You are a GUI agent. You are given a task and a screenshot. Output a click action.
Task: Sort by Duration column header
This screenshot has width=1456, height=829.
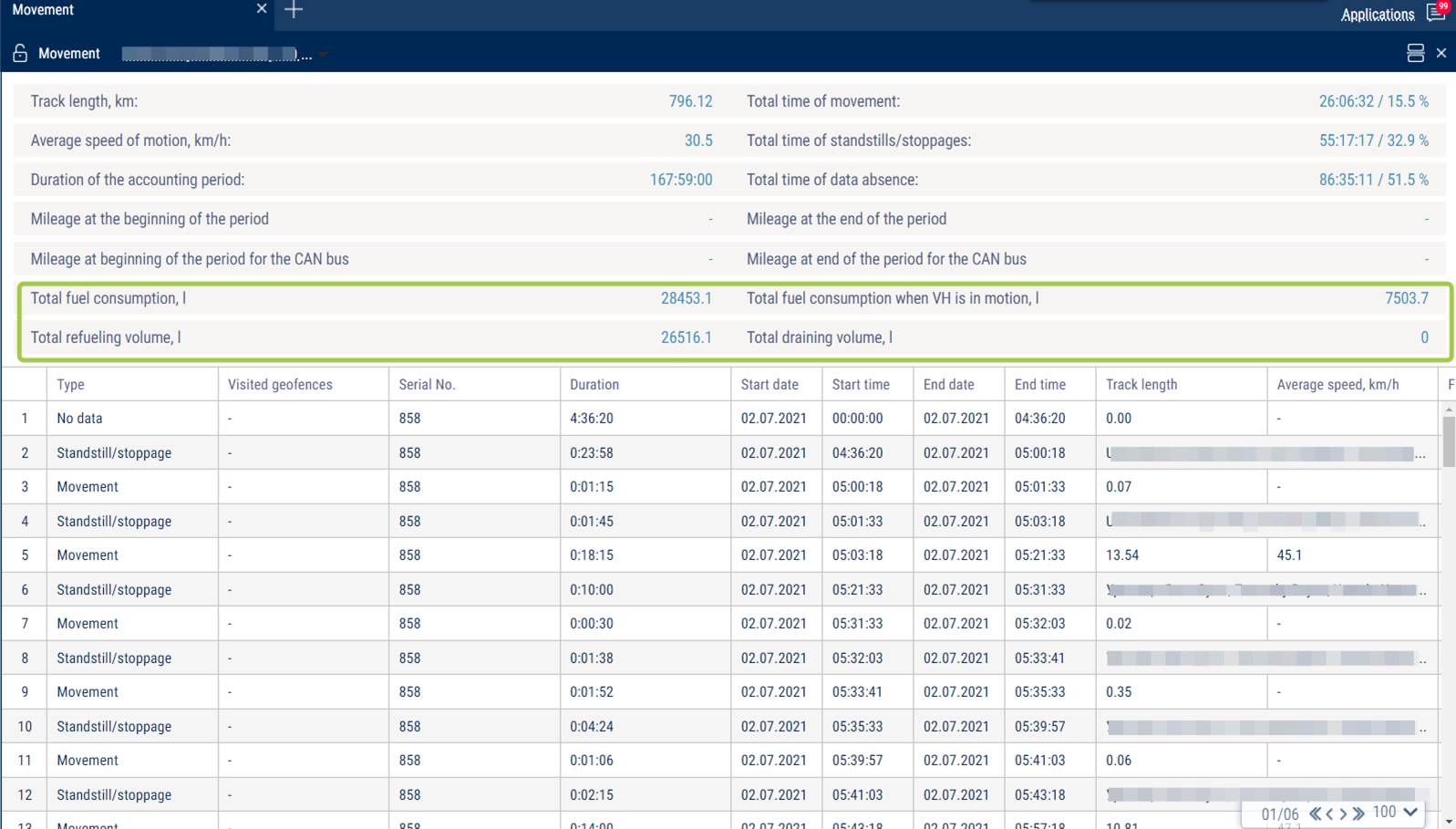645,385
